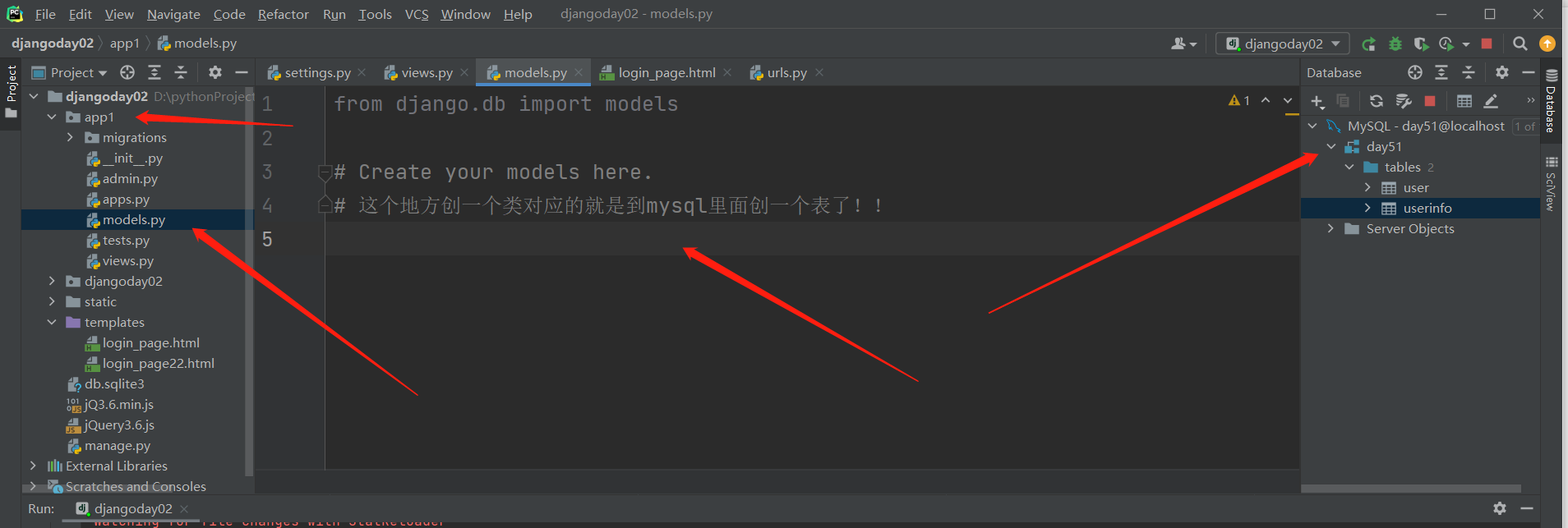This screenshot has width=1568, height=528.
Task: Refresh the database tree
Action: [1377, 101]
